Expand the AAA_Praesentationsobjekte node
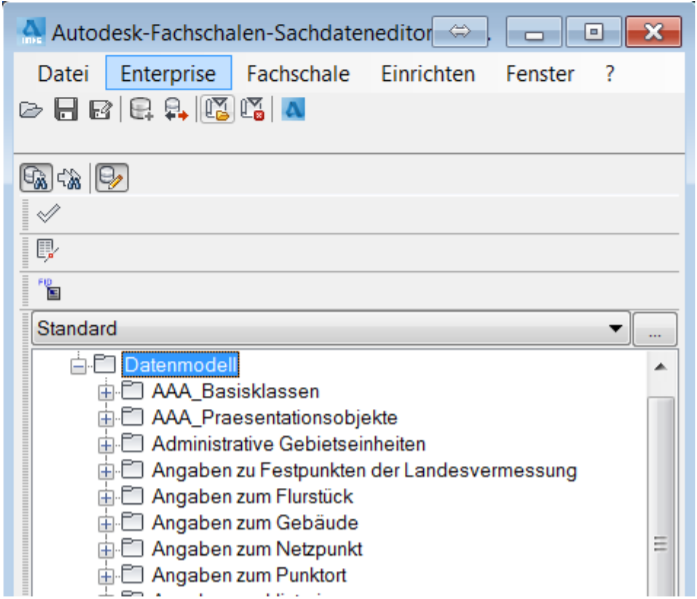 point(106,419)
